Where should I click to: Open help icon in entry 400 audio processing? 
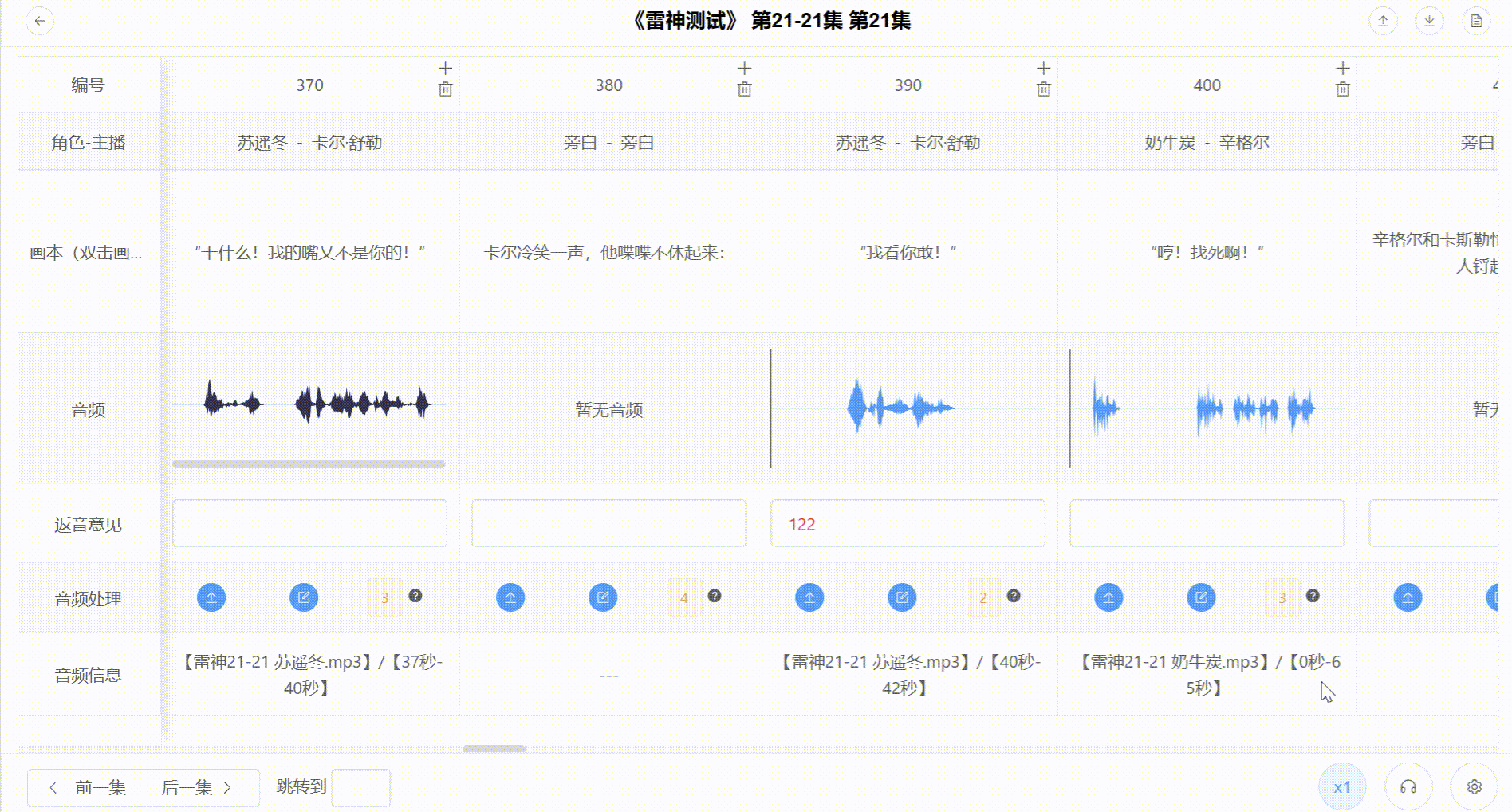point(1313,596)
